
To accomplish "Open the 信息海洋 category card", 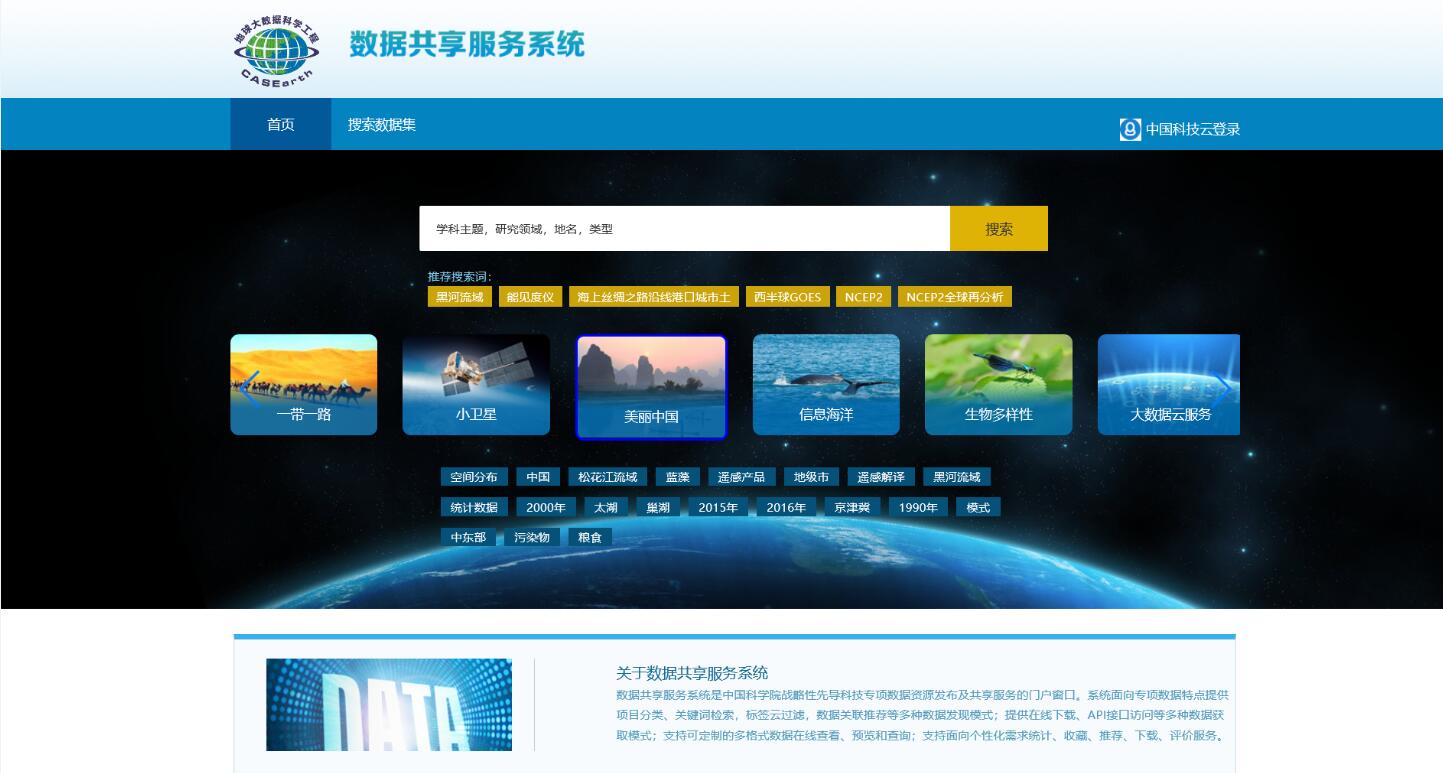I will [x=826, y=385].
